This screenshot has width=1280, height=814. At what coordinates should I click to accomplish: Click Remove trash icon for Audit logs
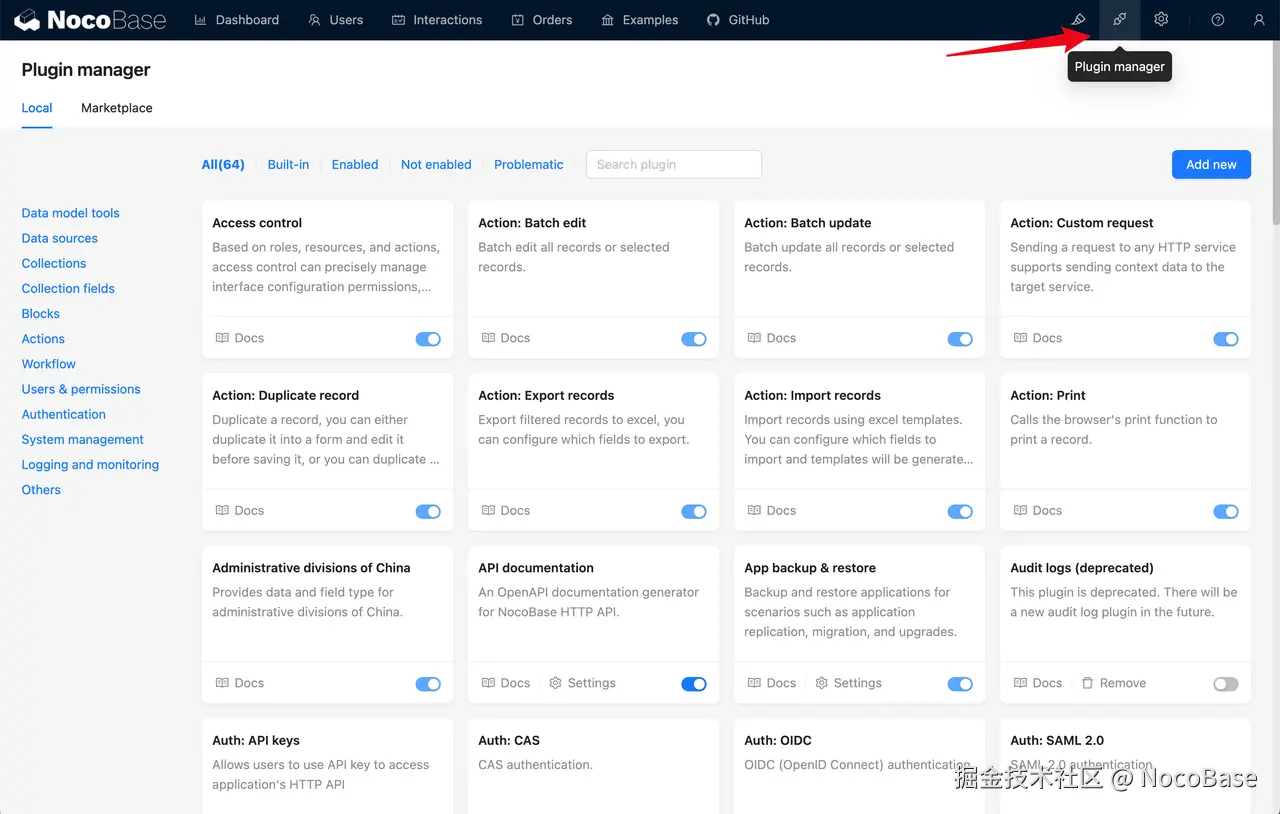[1087, 683]
